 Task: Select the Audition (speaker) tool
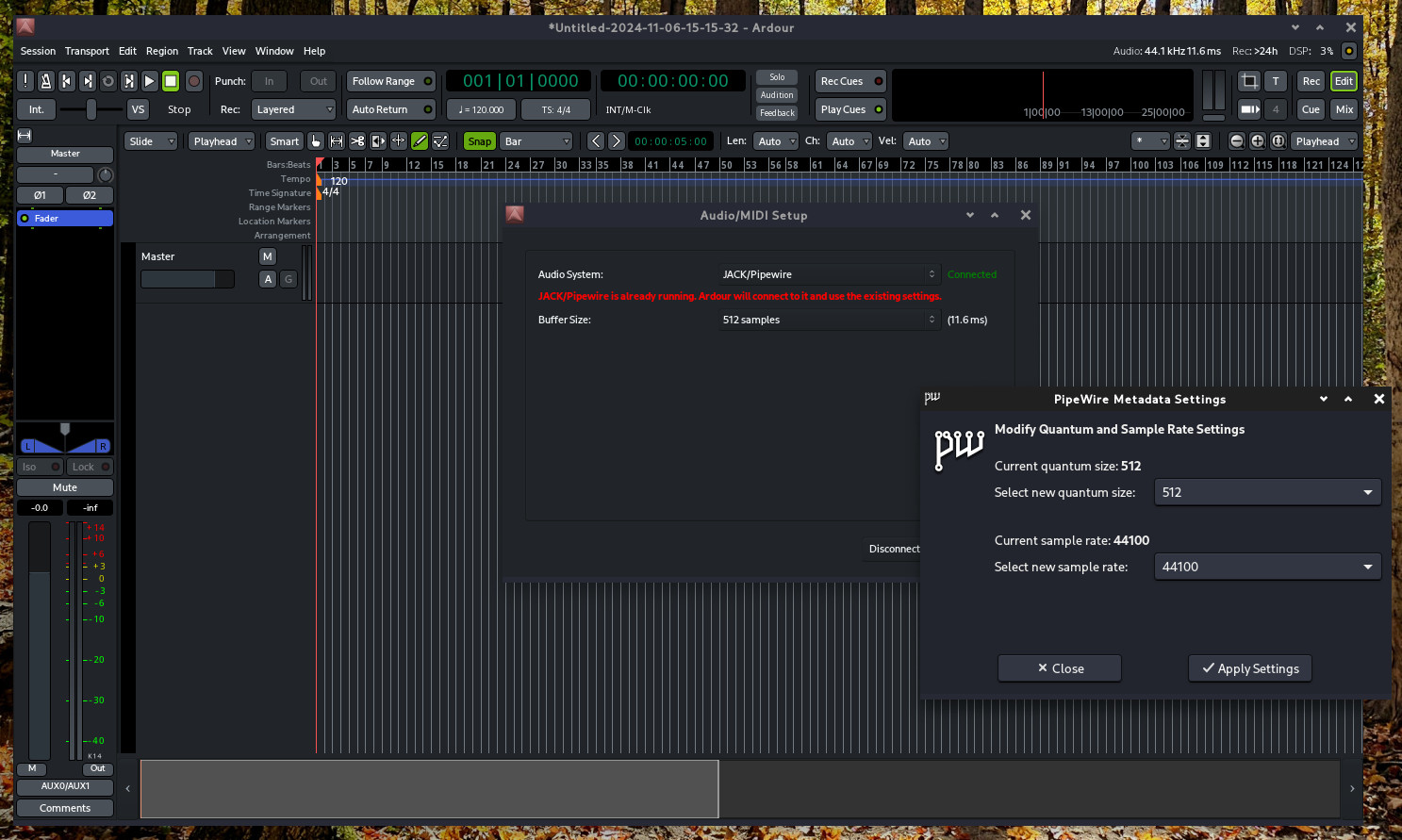378,141
